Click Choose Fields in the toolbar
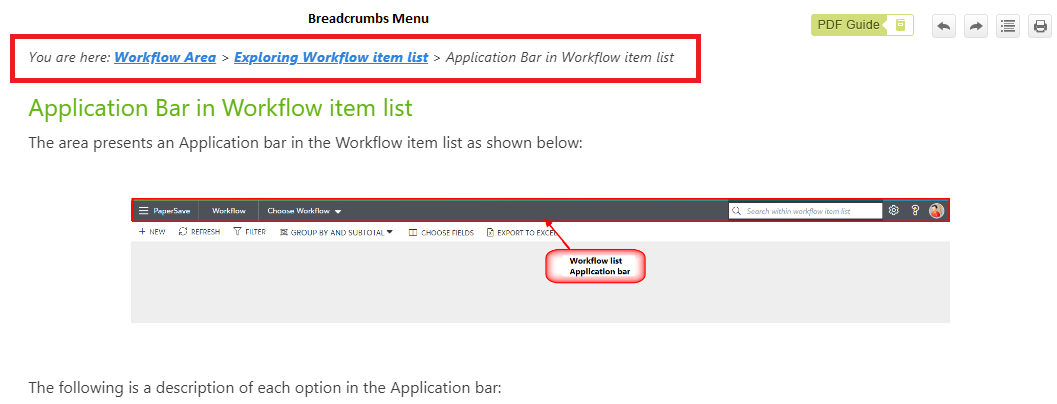The image size is (1057, 404). (441, 232)
